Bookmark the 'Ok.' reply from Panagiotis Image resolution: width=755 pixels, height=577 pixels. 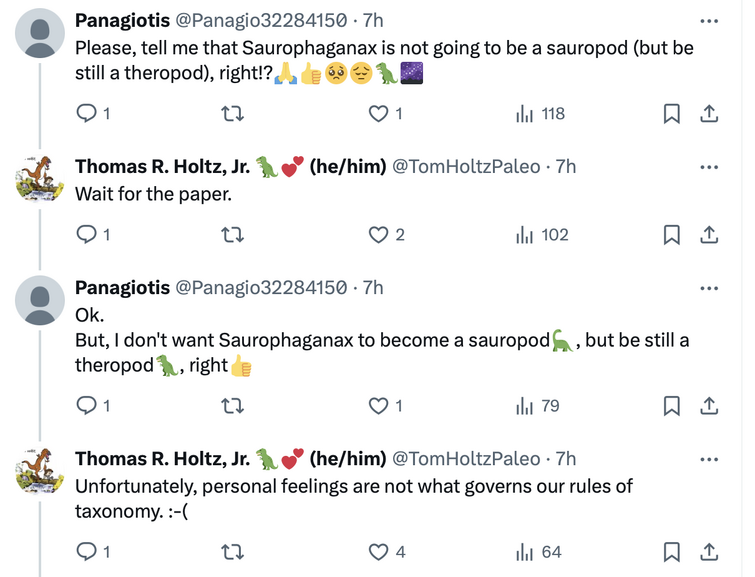click(x=672, y=406)
